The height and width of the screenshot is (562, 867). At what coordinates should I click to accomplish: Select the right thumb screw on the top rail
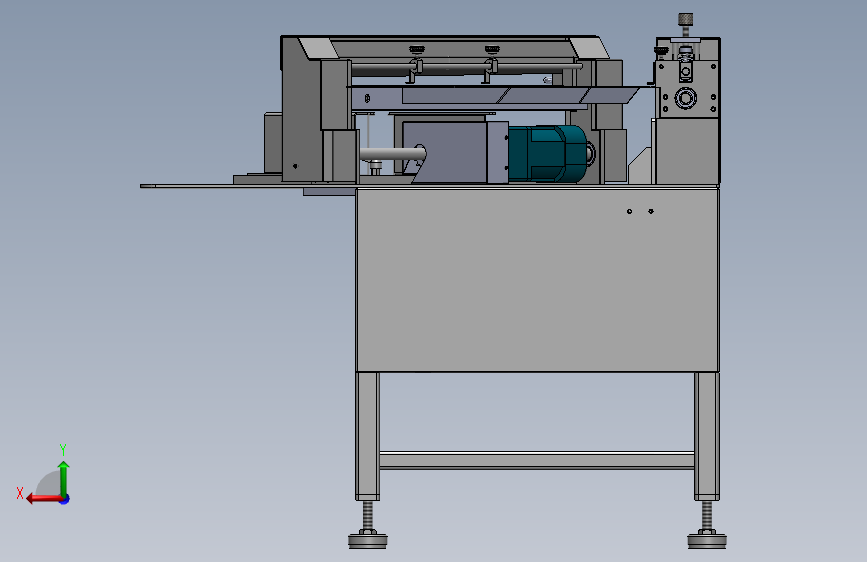[492, 50]
